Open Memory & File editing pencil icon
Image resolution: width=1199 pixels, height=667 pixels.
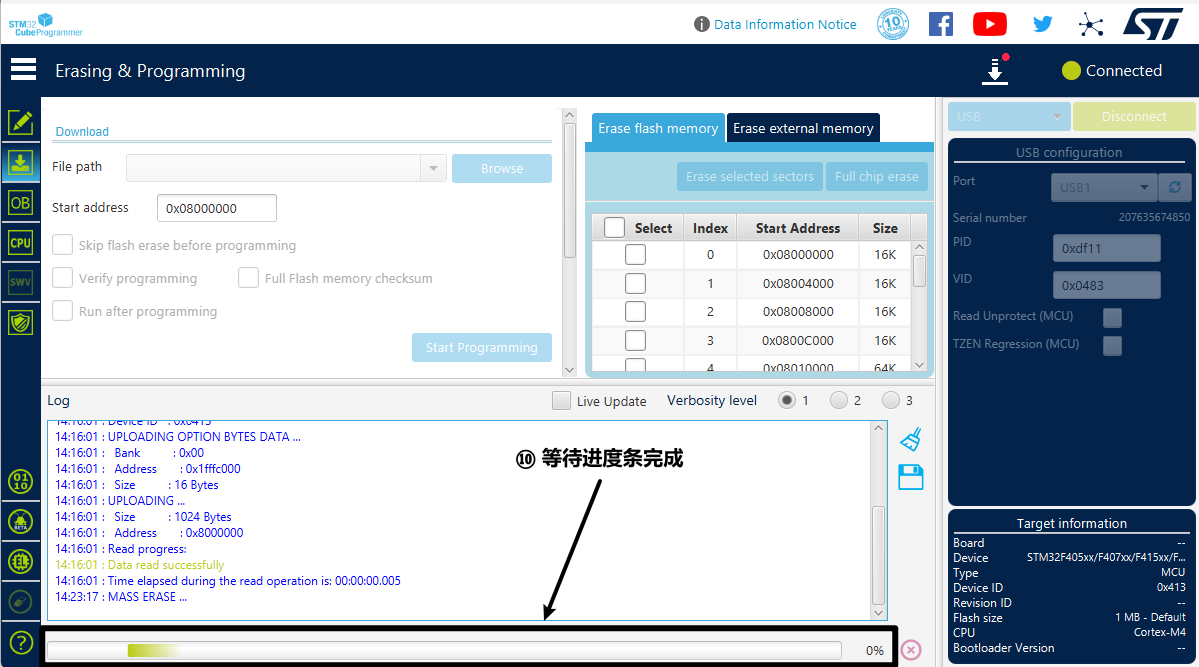pos(20,123)
